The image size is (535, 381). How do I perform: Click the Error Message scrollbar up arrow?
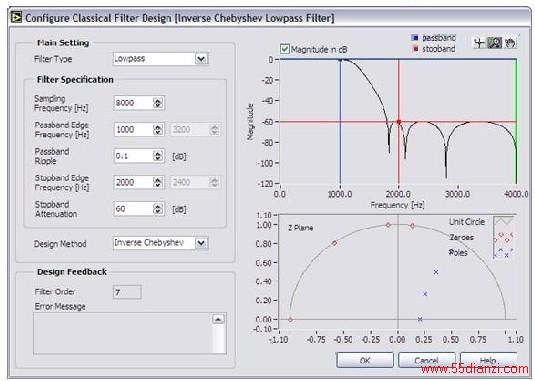pyautogui.click(x=218, y=319)
